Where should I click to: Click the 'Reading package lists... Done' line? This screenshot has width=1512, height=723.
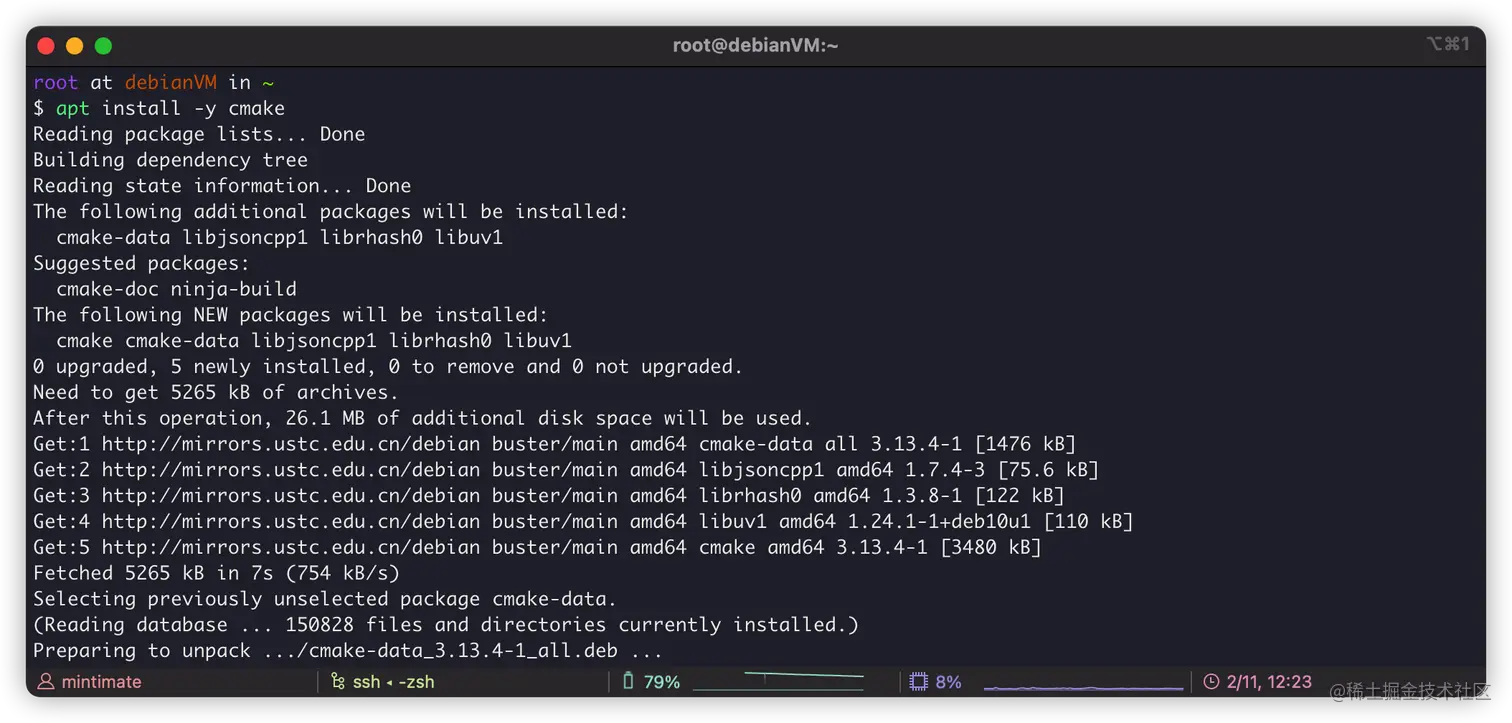199,134
